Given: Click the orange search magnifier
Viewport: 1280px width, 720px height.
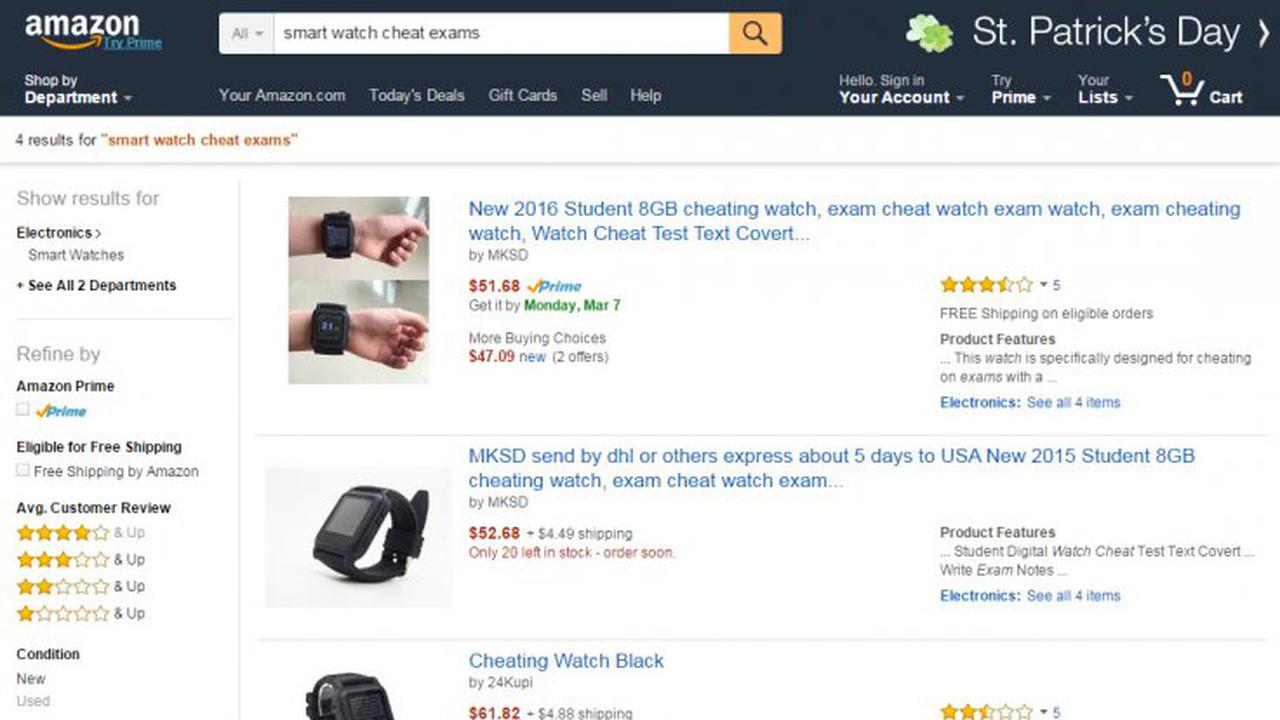Looking at the screenshot, I should 754,33.
